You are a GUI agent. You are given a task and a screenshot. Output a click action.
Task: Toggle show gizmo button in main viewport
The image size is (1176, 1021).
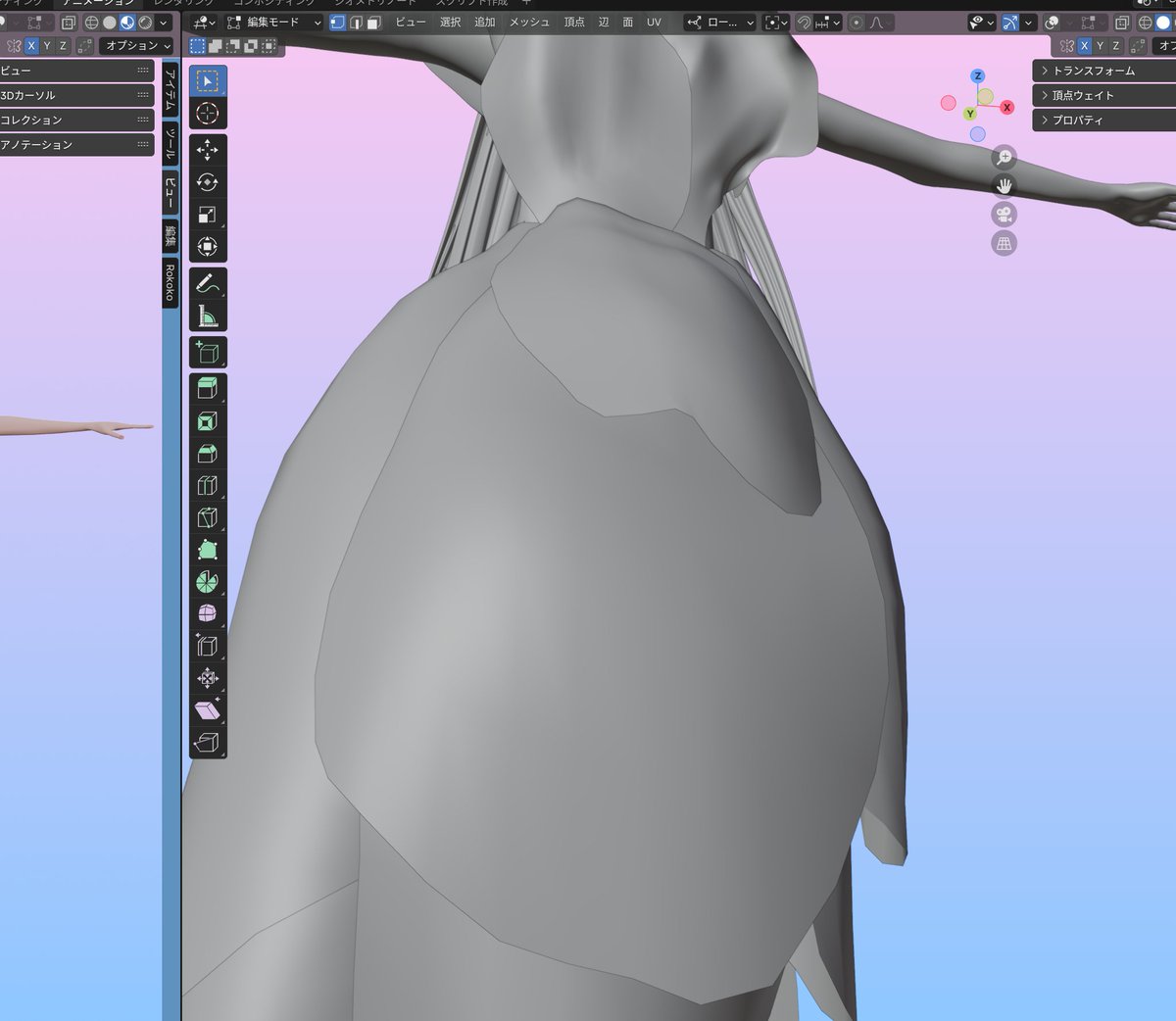(1009, 22)
